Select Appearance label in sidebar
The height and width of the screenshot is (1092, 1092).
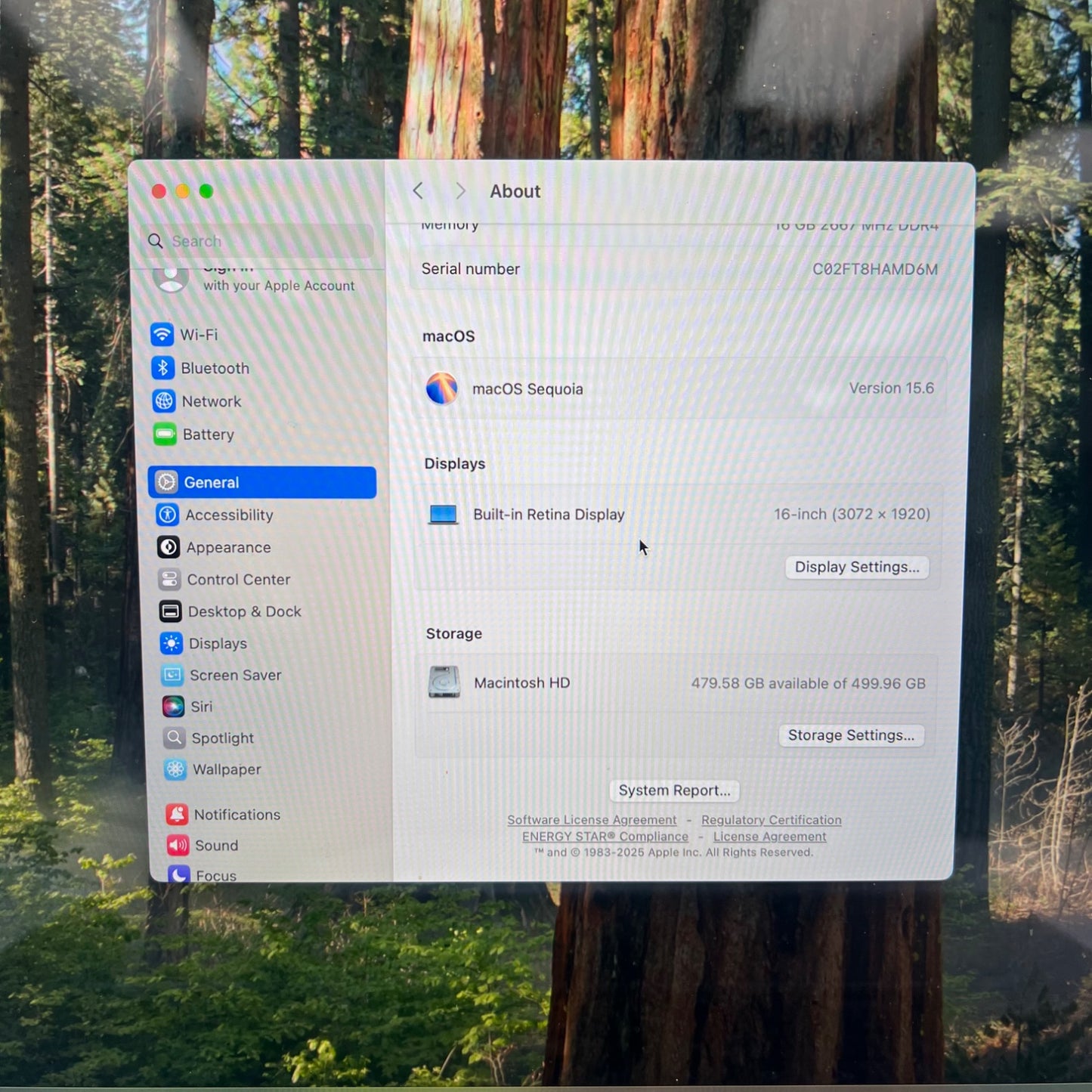pyautogui.click(x=228, y=548)
